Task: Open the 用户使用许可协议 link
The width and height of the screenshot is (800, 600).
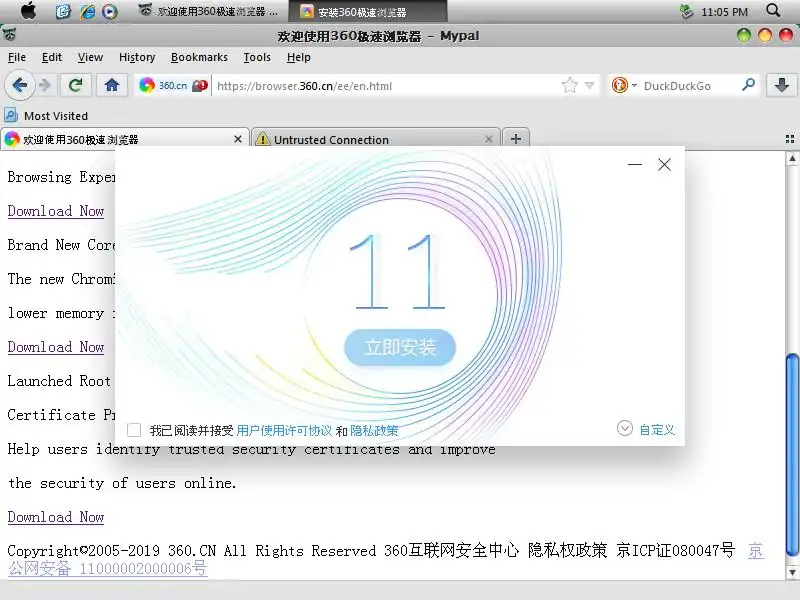Action: point(284,431)
